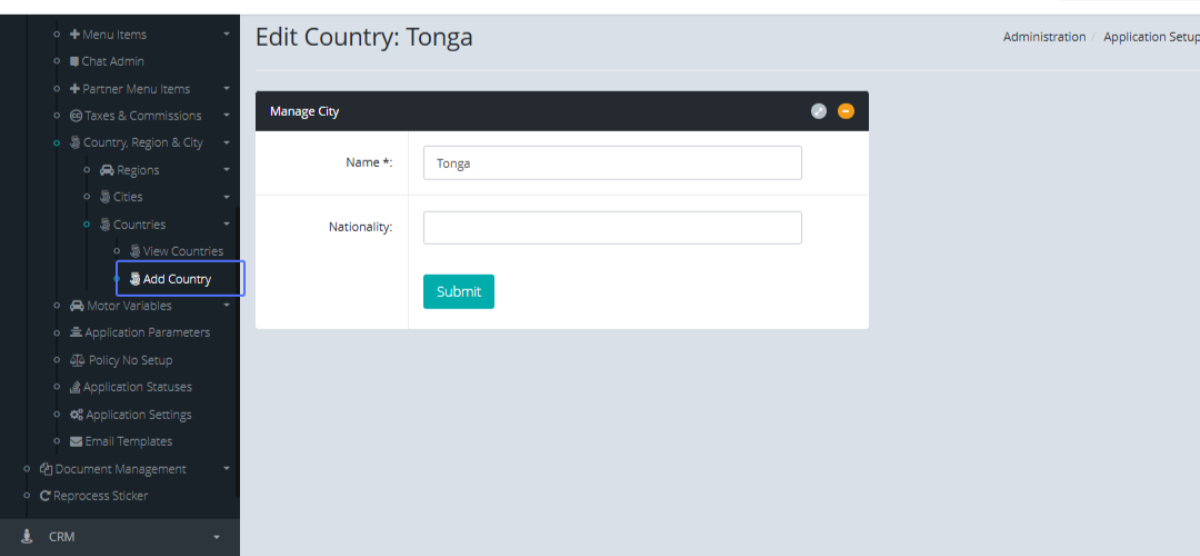Expand the Taxes & Commissions arrow

click(227, 116)
